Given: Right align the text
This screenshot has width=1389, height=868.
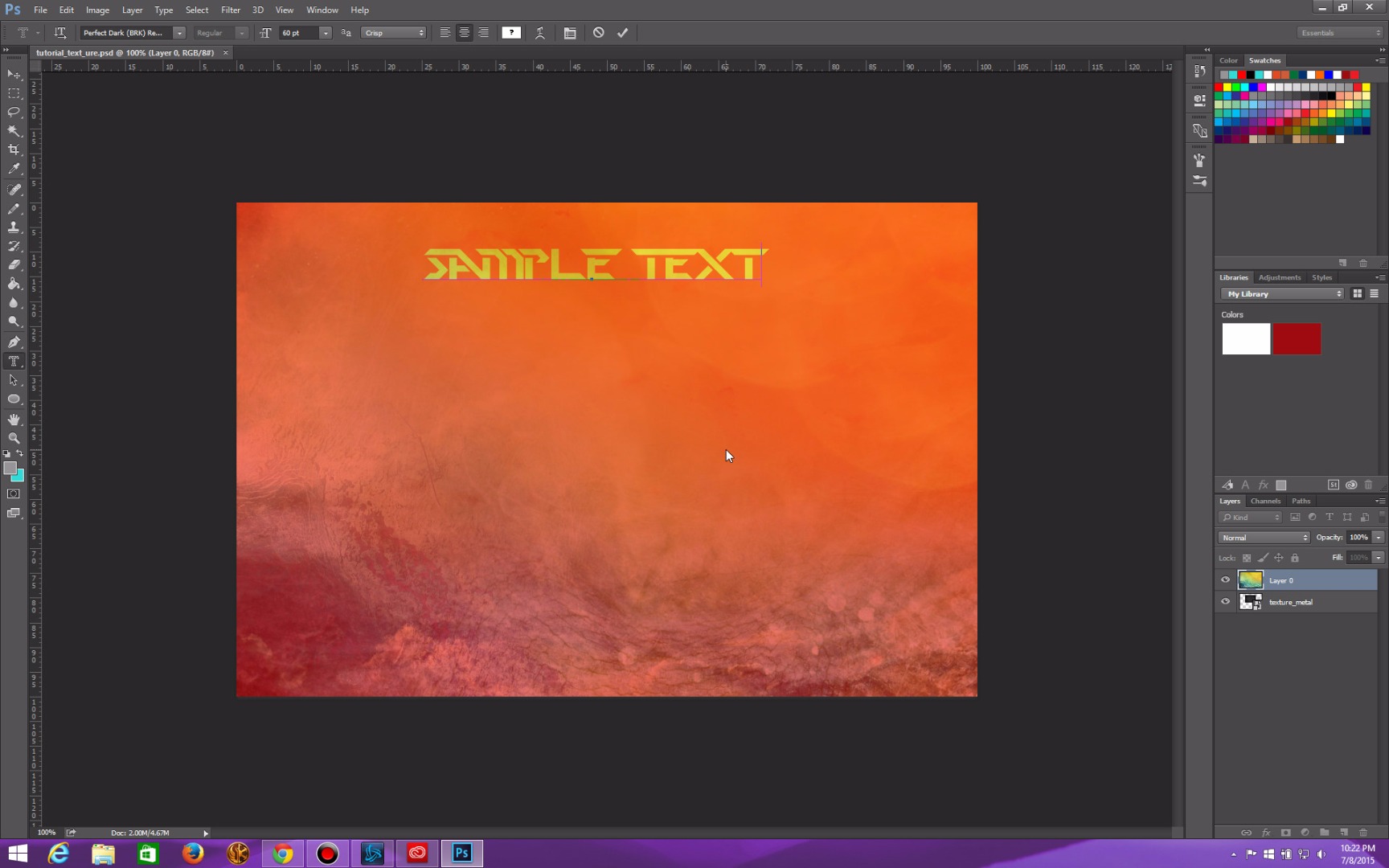Looking at the screenshot, I should (x=483, y=33).
